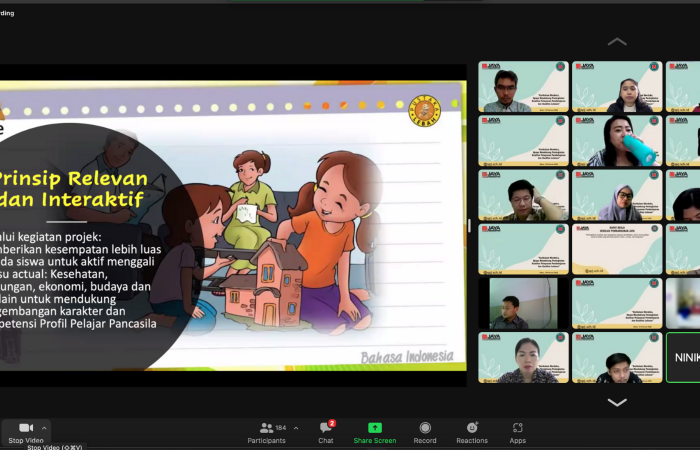
Task: Show next gallery page with down chevron
Action: click(617, 403)
